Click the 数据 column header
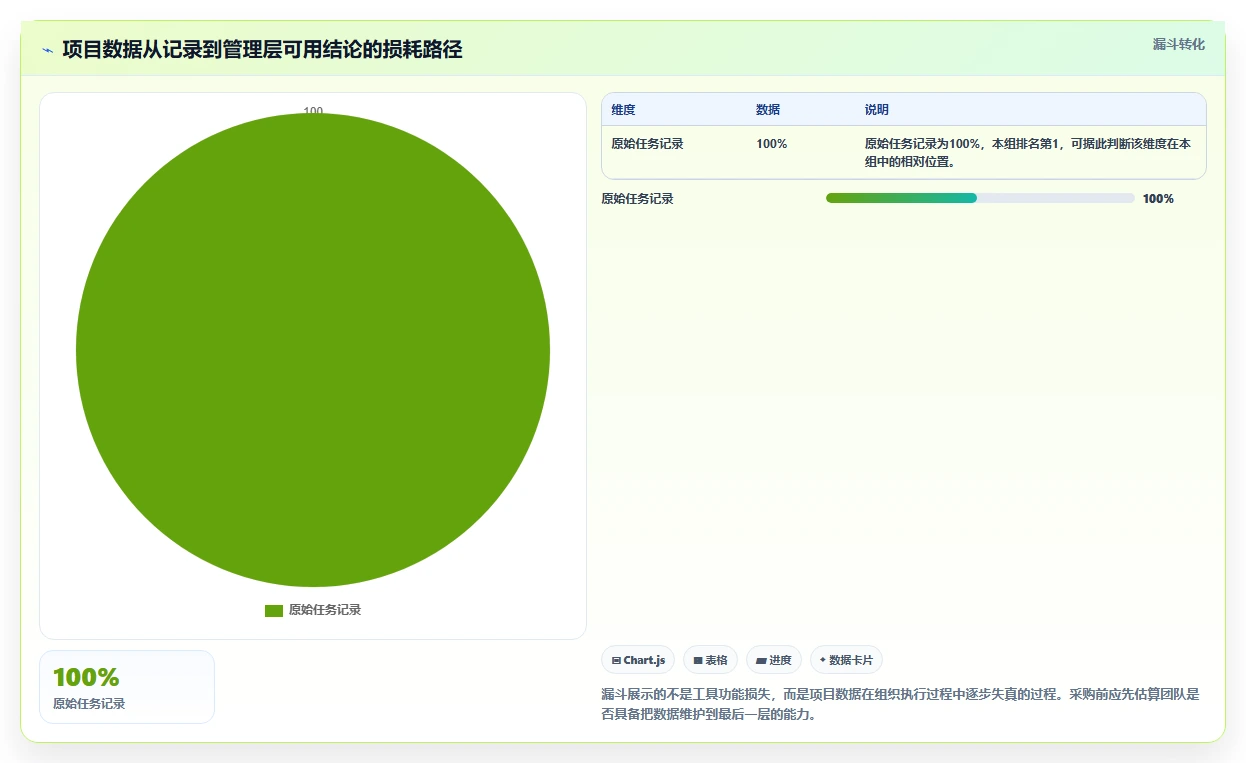 point(768,110)
